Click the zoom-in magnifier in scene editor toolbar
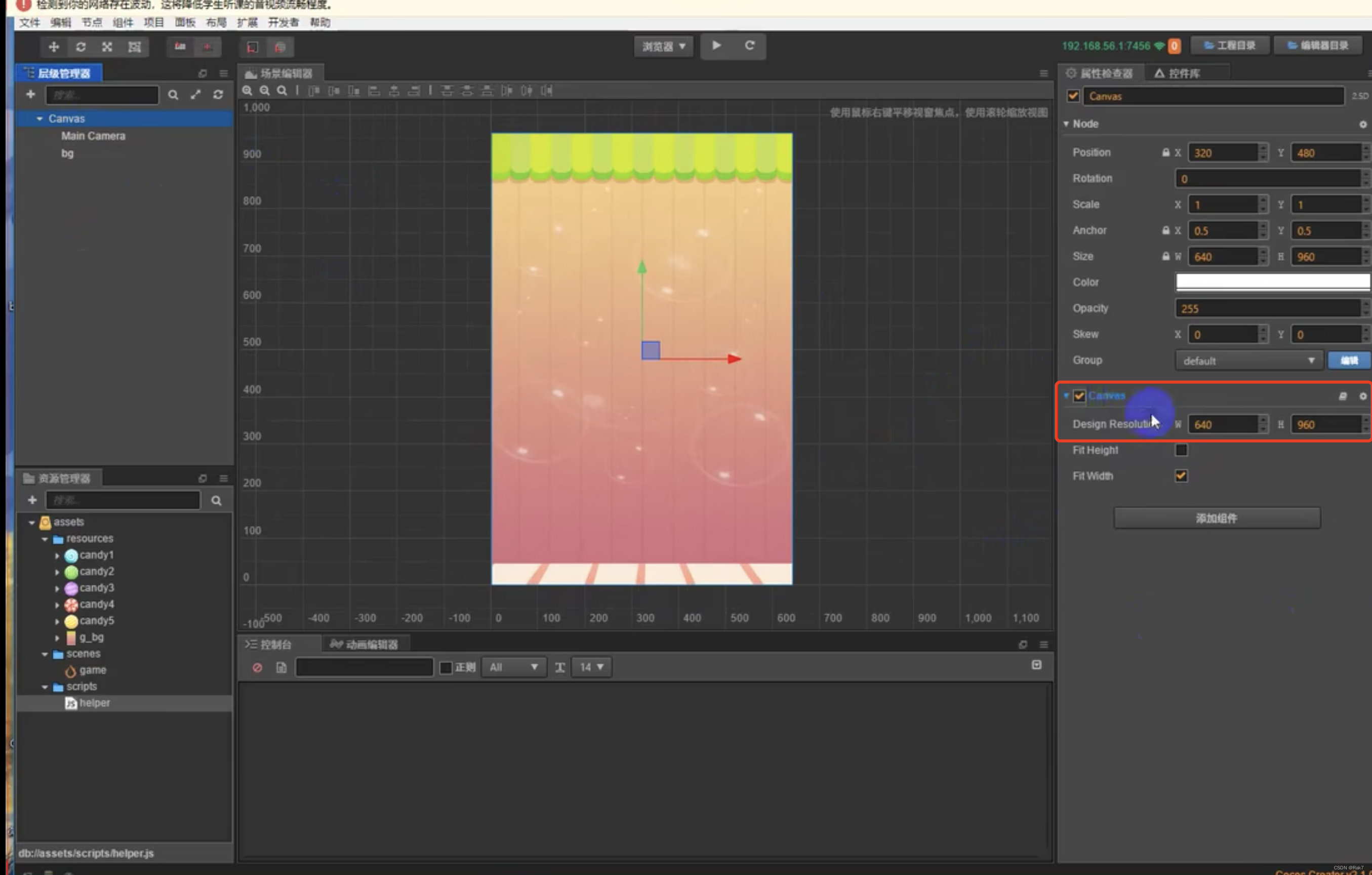Screen dimensions: 1372x875 247,90
